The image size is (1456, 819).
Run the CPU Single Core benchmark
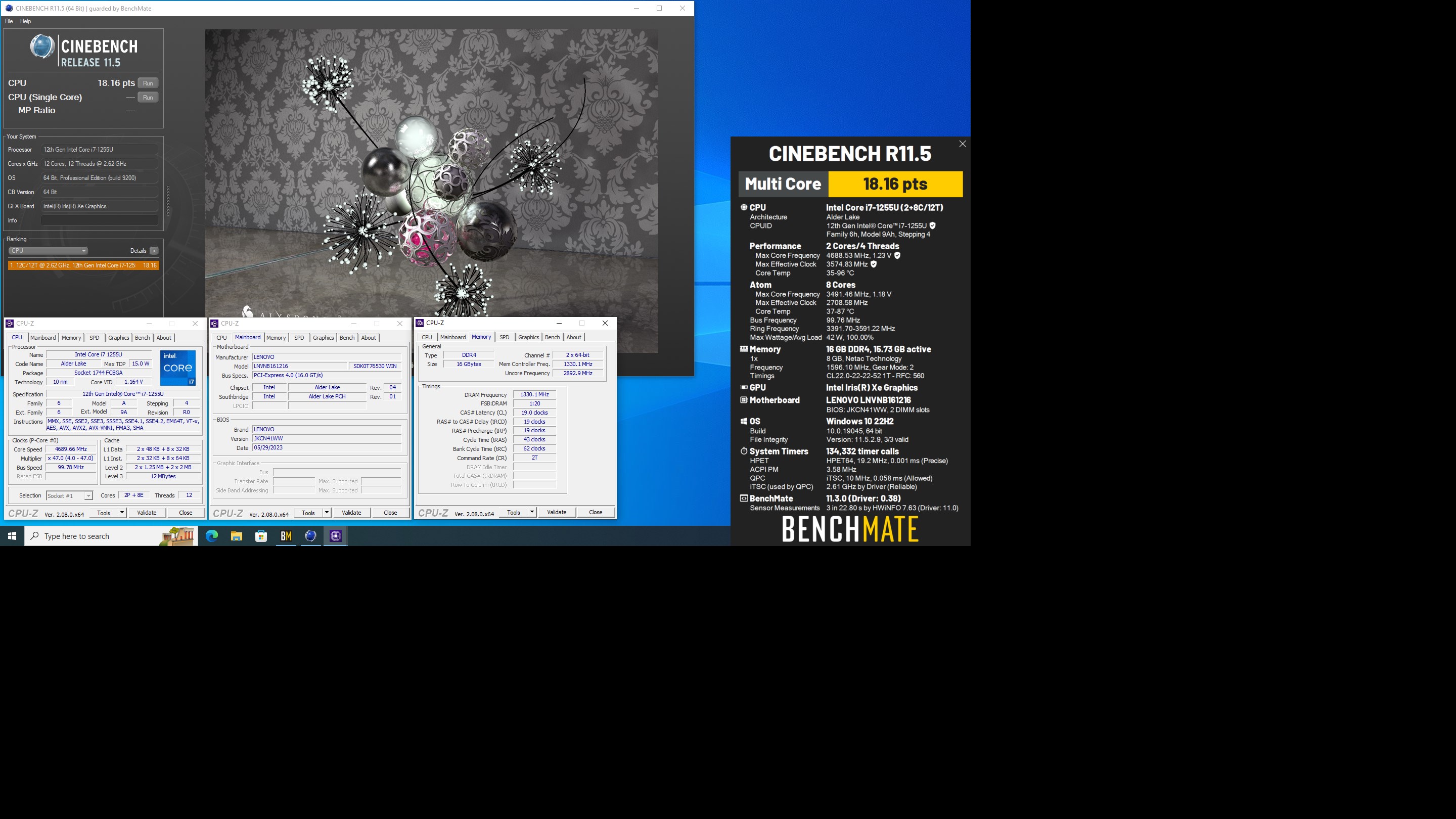tap(148, 97)
